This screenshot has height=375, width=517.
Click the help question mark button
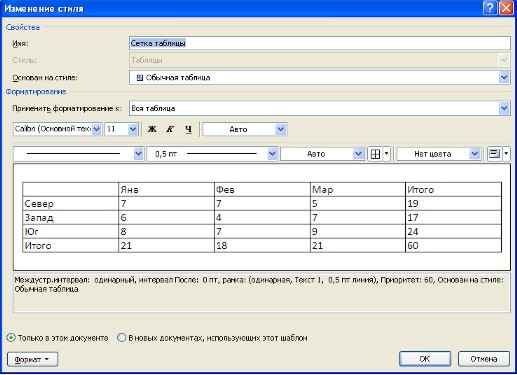[x=490, y=8]
